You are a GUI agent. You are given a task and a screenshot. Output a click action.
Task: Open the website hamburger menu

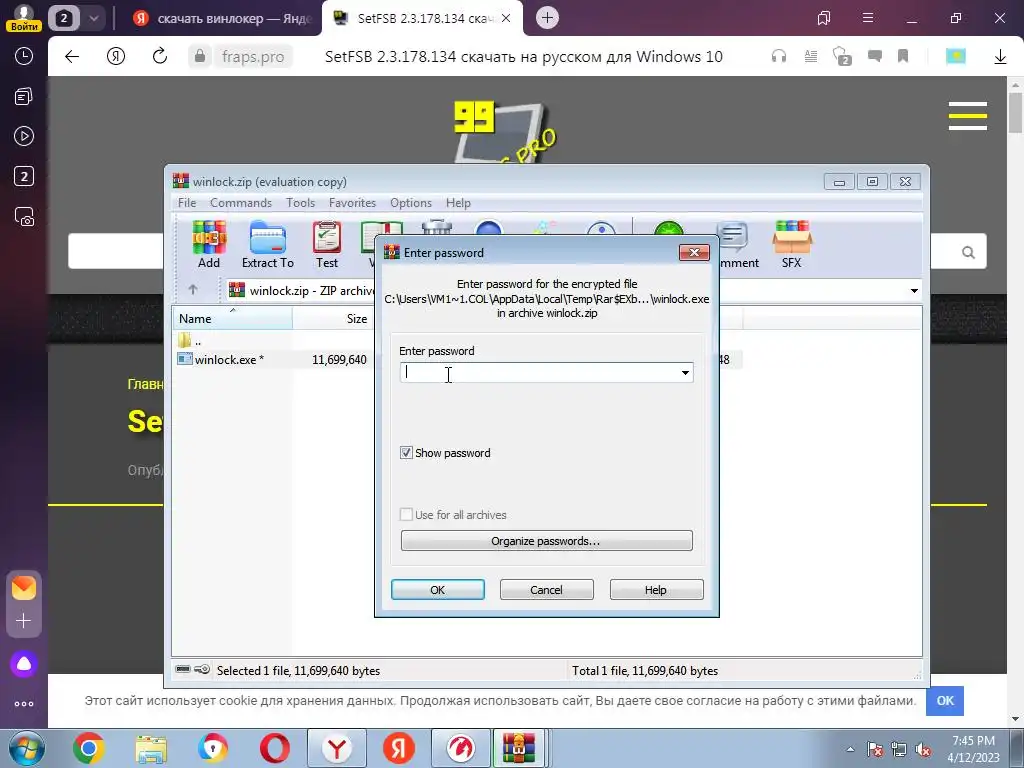click(x=968, y=116)
